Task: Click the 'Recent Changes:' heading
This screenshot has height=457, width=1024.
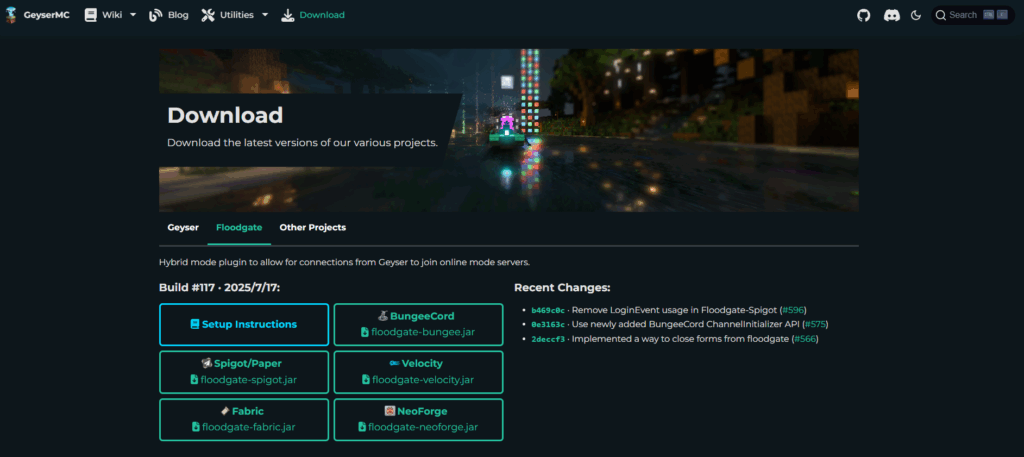Action: pos(562,288)
